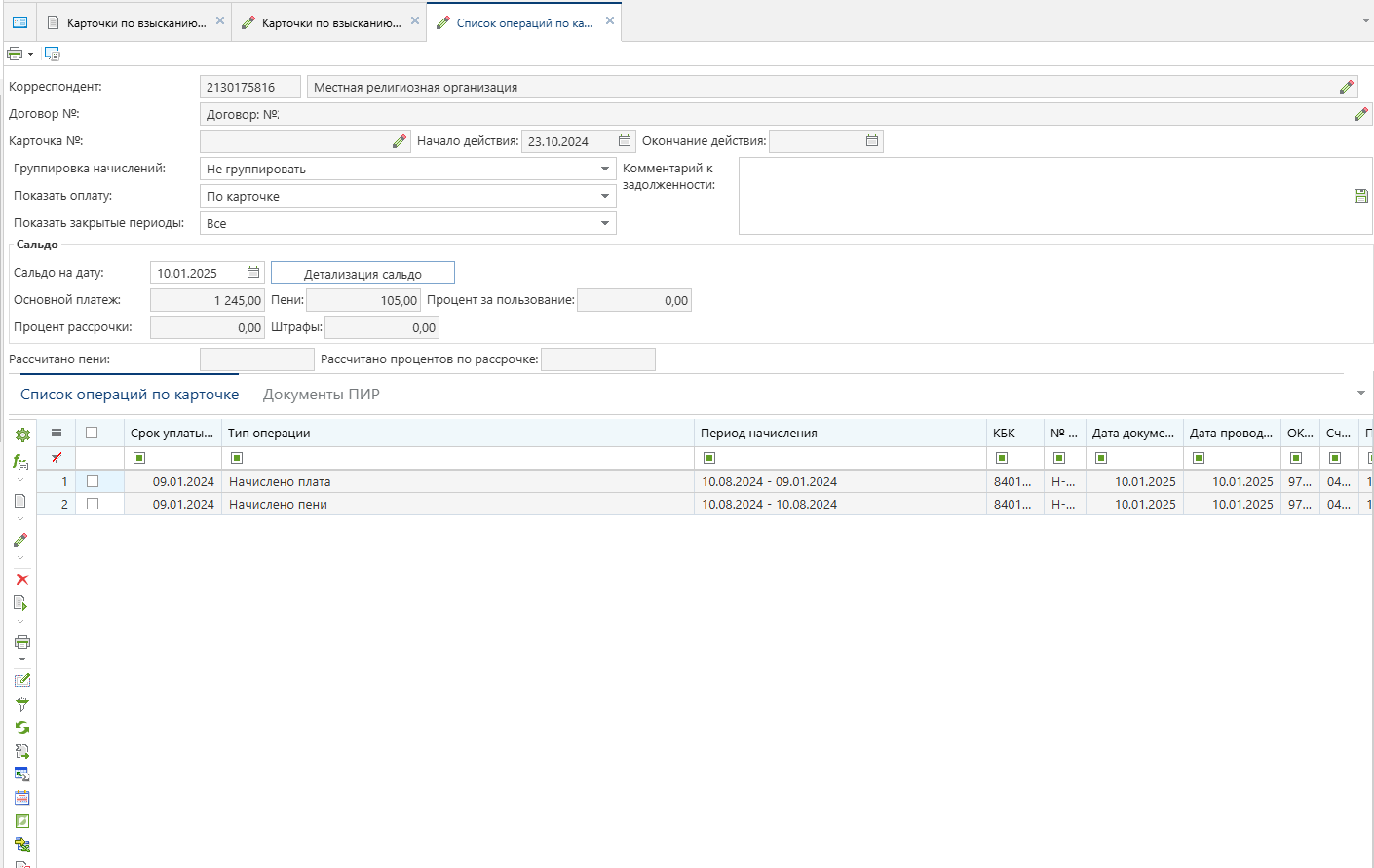1374x868 pixels.
Task: Create a new record with the blank page icon
Action: click(20, 501)
